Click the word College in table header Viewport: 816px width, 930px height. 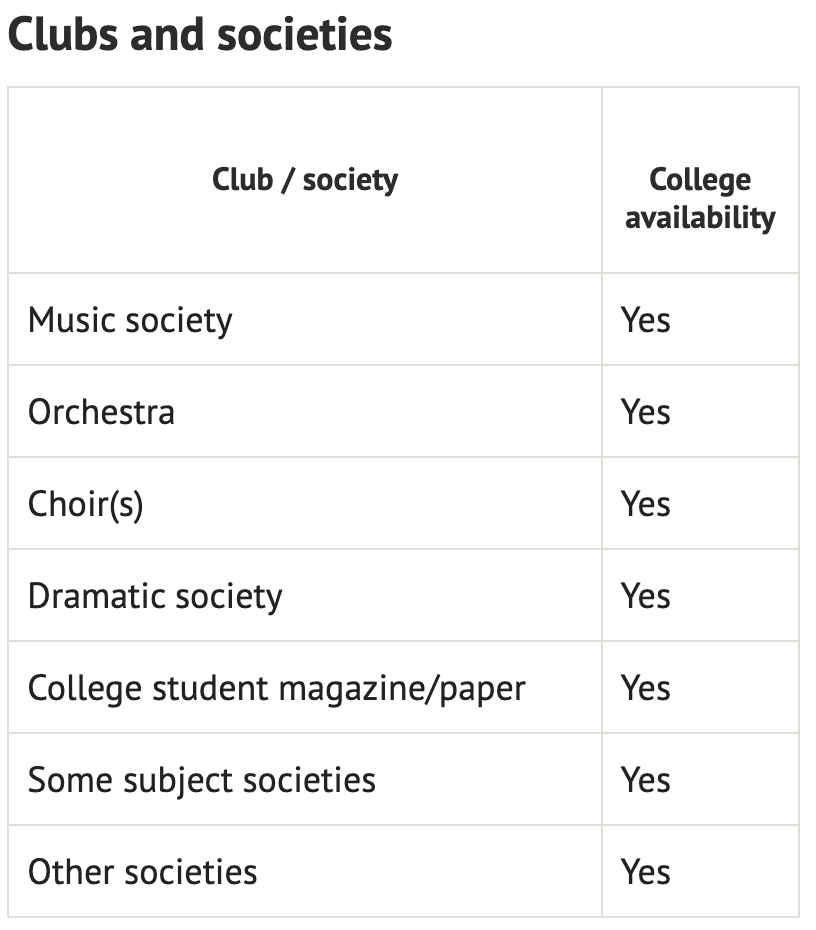(x=700, y=180)
